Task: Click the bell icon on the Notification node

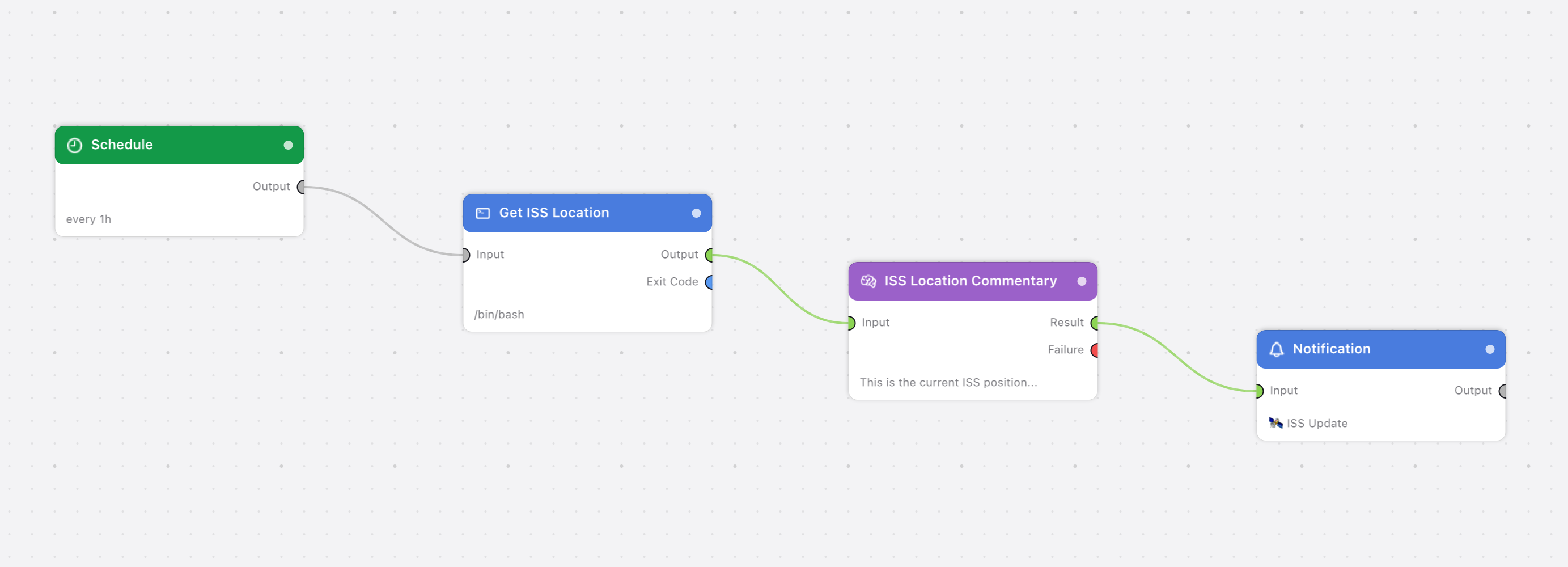Action: click(1277, 349)
